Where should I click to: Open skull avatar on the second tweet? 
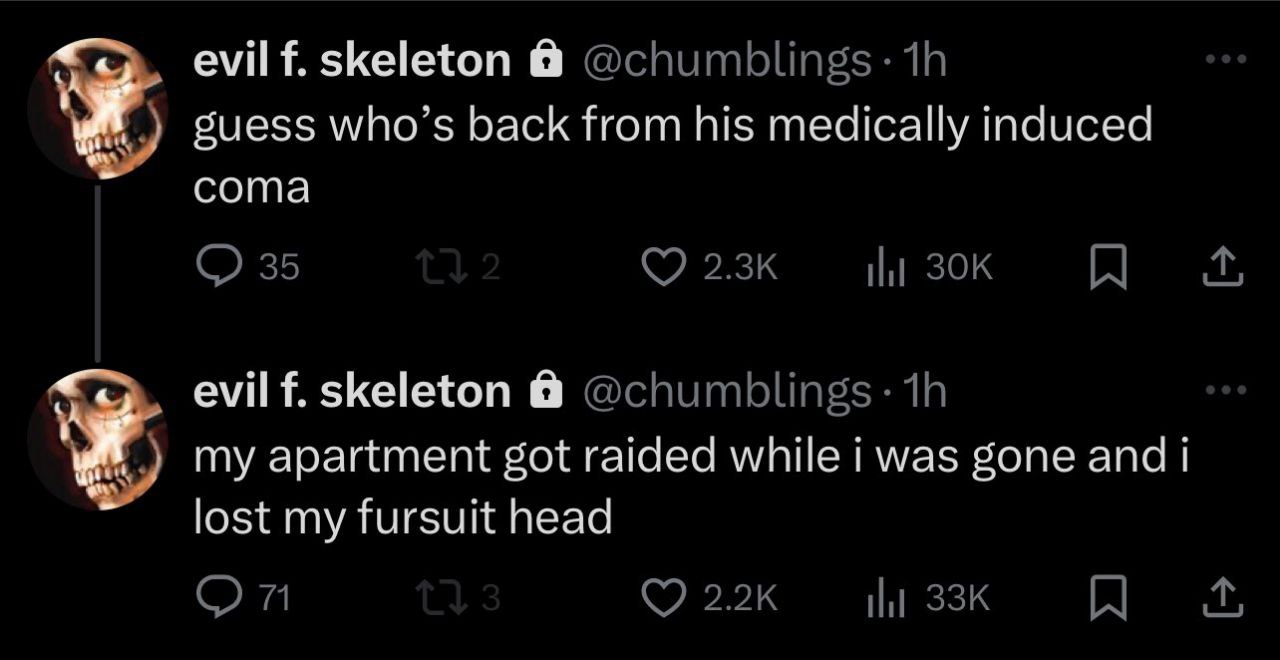96,440
